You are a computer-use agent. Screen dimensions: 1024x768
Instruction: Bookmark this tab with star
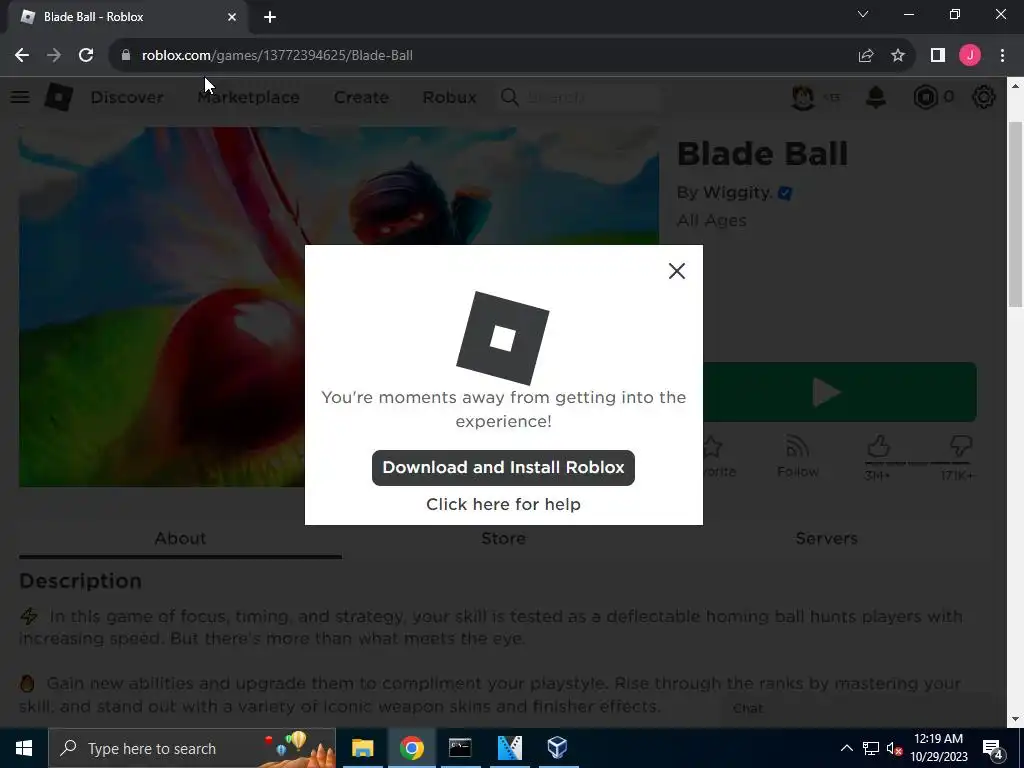[898, 56]
